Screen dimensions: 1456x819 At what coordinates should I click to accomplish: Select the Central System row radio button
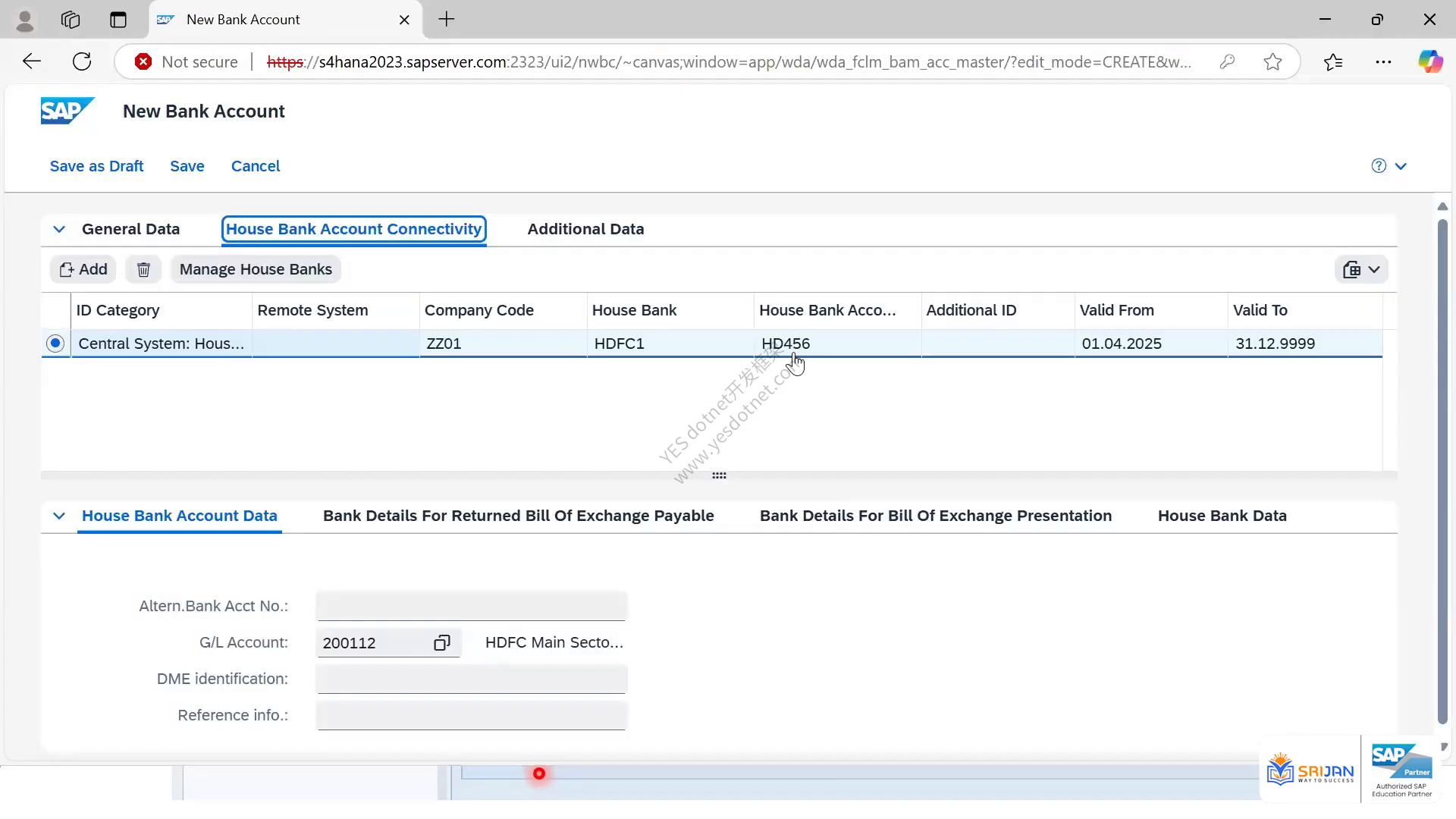click(x=55, y=344)
